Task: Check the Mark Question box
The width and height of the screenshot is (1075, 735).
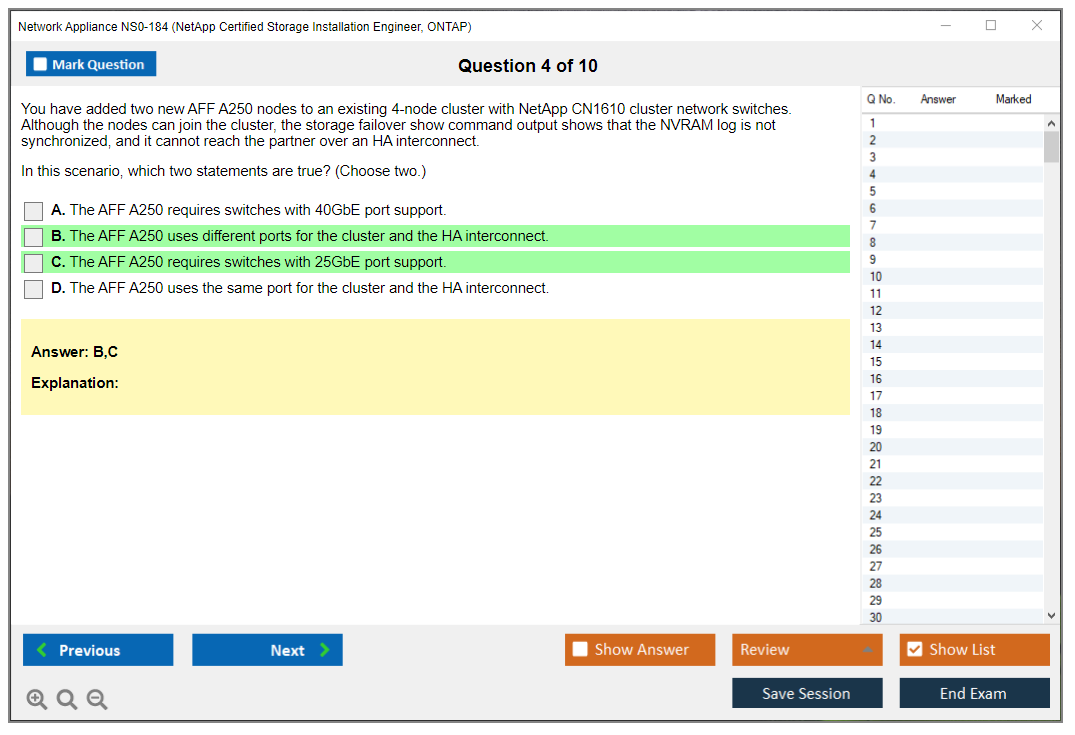Action: pyautogui.click(x=41, y=65)
